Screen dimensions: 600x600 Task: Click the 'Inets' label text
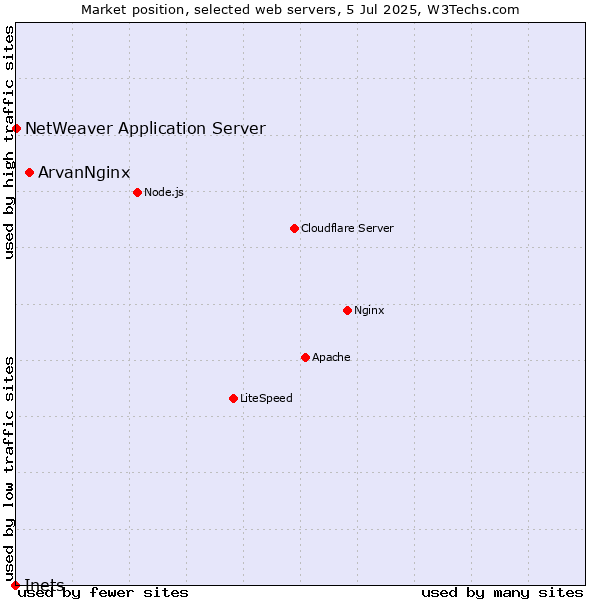tap(44, 585)
